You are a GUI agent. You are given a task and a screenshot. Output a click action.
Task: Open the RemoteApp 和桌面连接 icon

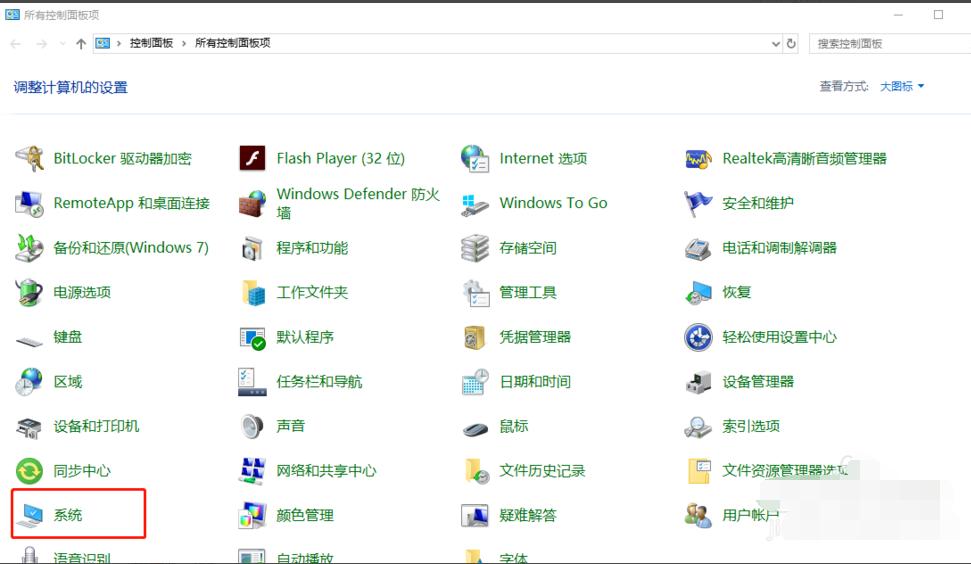tap(29, 203)
